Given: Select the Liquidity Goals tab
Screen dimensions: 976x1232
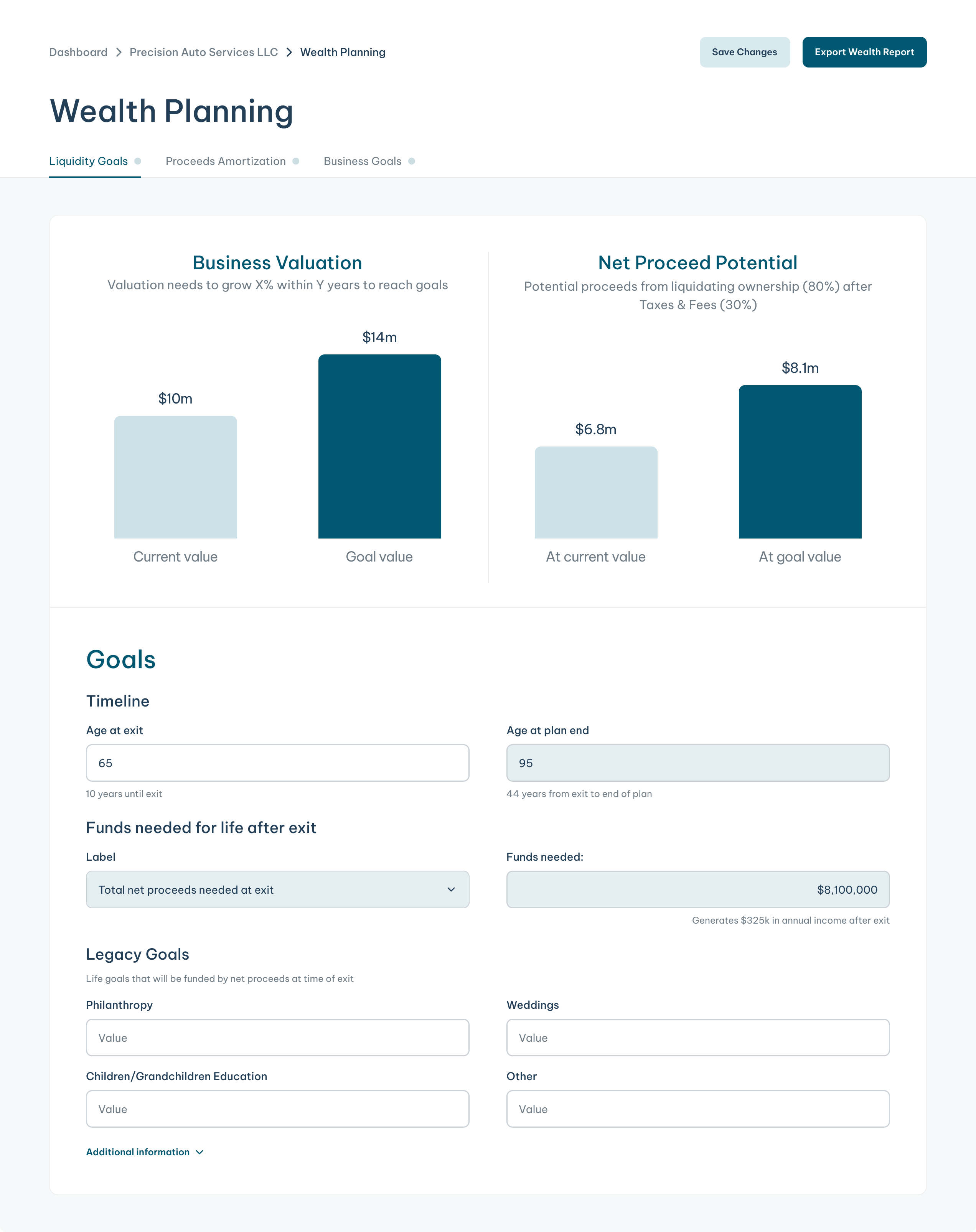Looking at the screenshot, I should click(89, 161).
